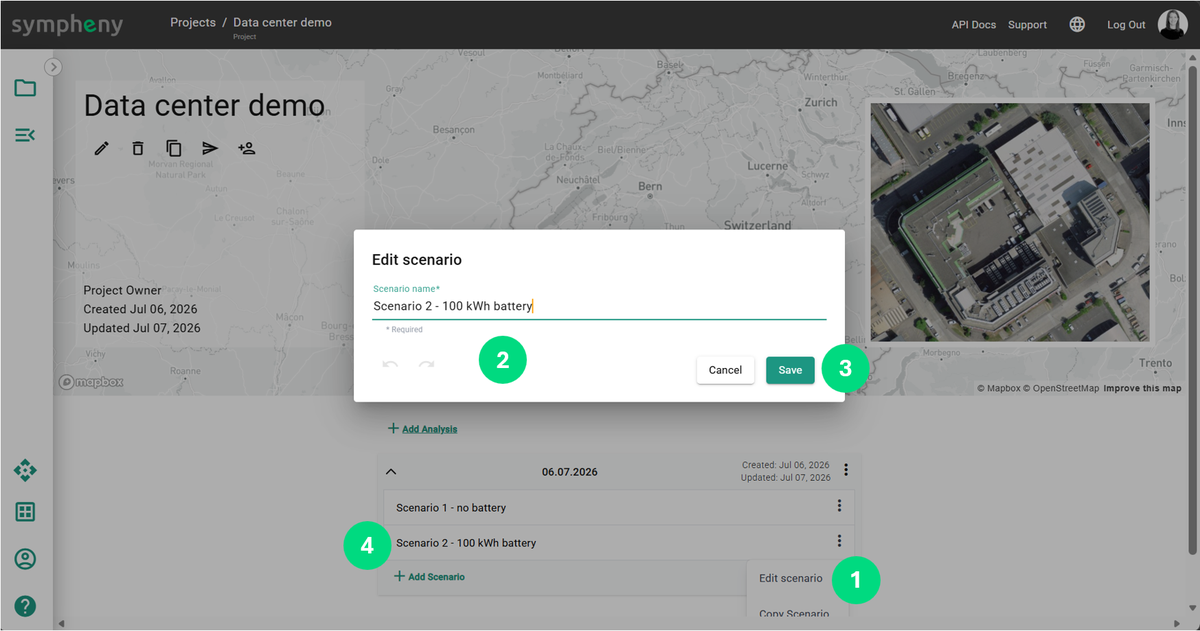Click the Scenario 2 - 100 kWh battery row

(619, 542)
